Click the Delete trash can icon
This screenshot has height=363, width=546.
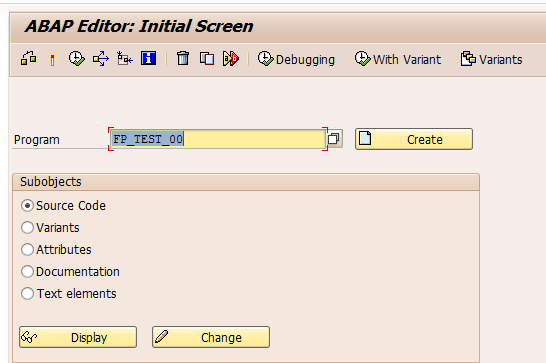tap(183, 58)
